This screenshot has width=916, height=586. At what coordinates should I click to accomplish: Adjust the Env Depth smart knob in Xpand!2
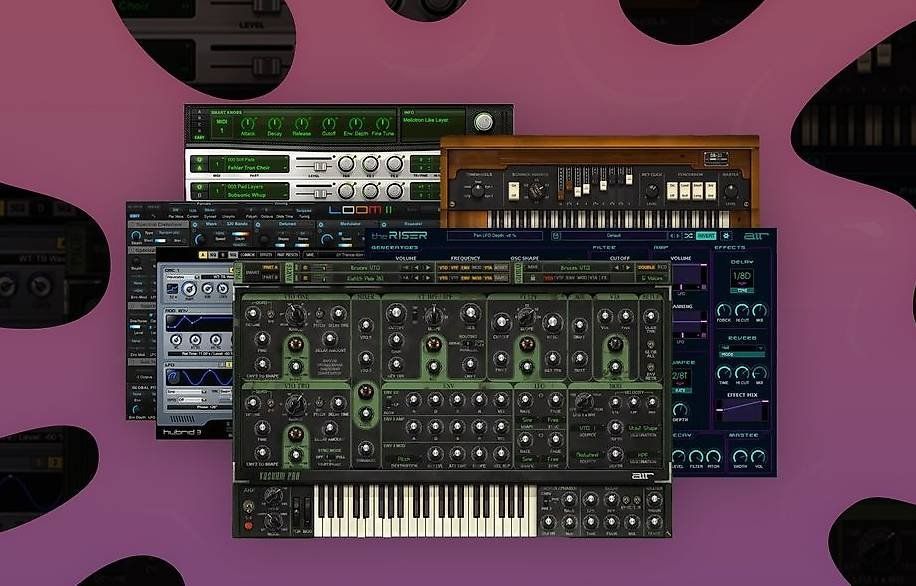(356, 124)
